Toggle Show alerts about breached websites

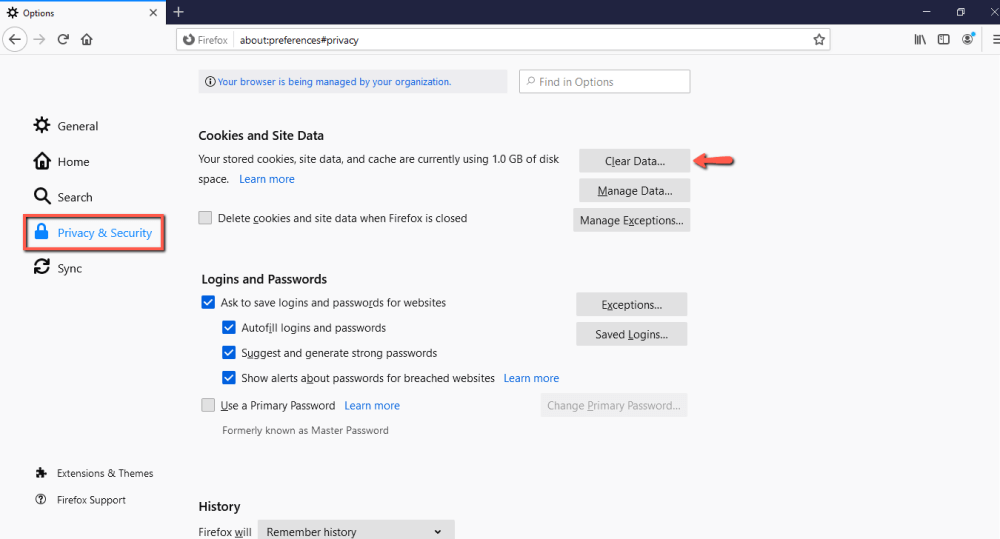coord(228,378)
